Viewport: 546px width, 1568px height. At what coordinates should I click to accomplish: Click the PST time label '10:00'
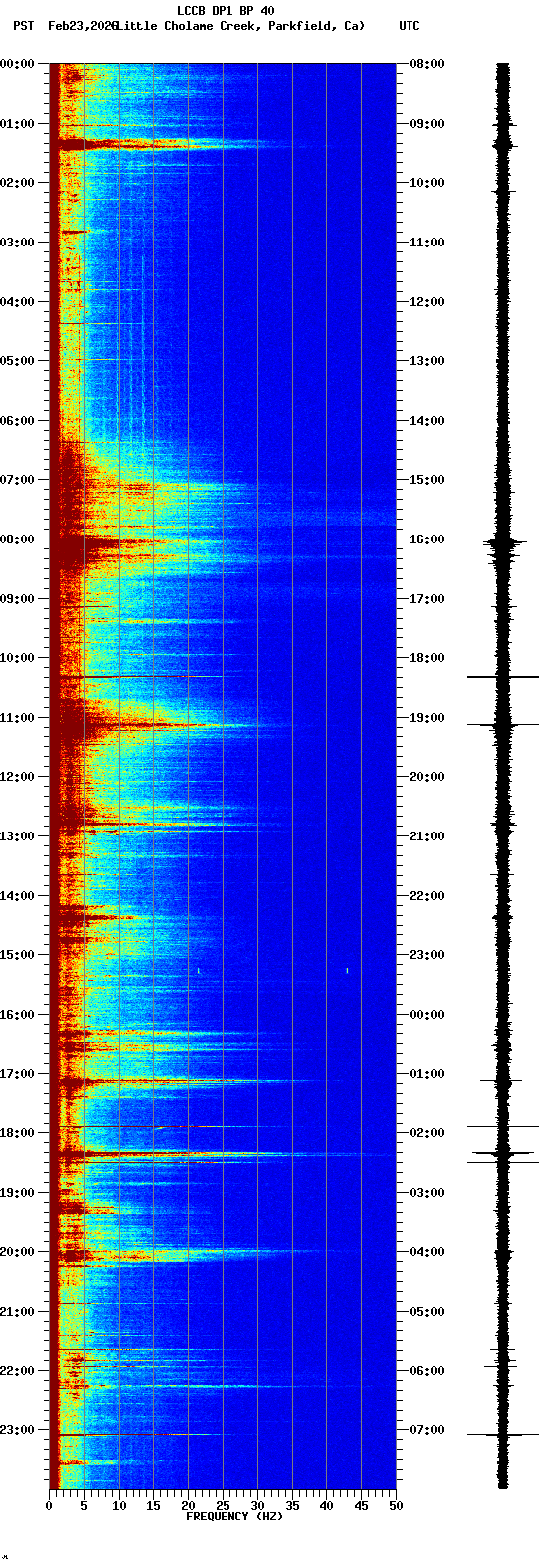[x=17, y=658]
